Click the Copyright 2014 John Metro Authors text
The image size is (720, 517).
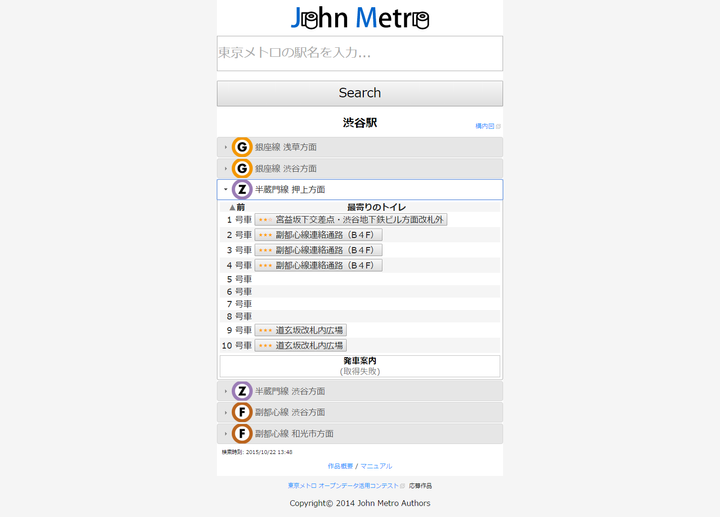point(360,503)
